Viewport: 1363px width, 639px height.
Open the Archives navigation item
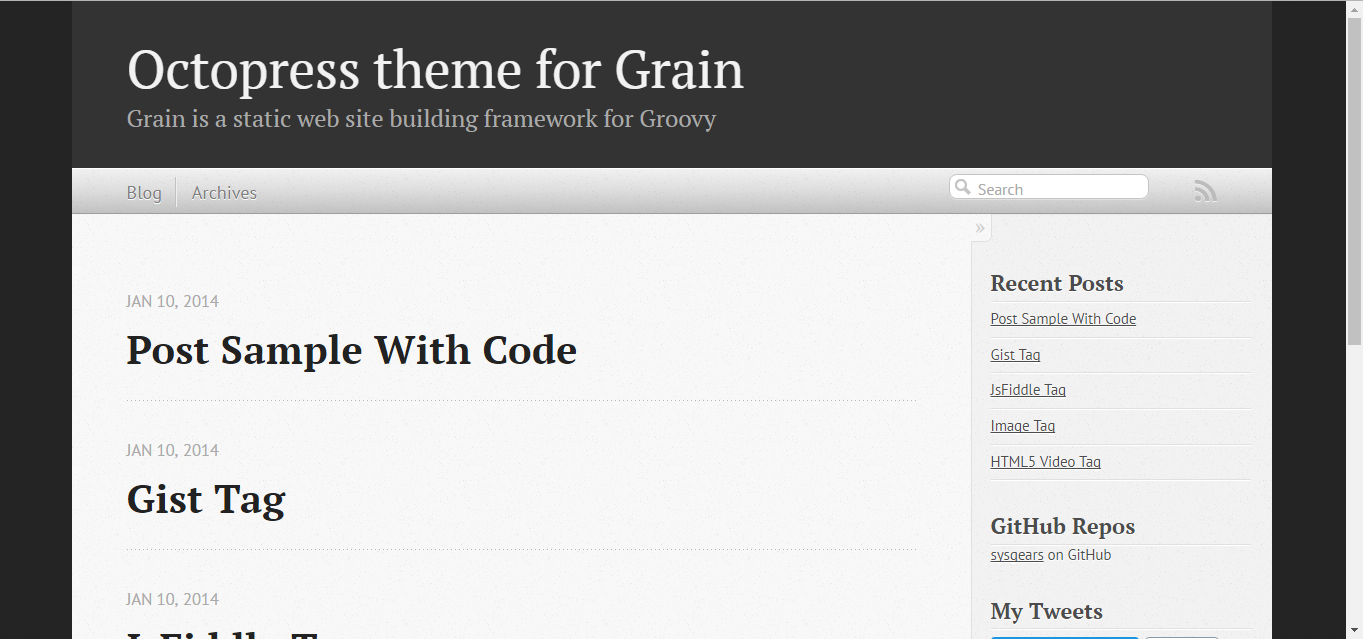(x=224, y=193)
